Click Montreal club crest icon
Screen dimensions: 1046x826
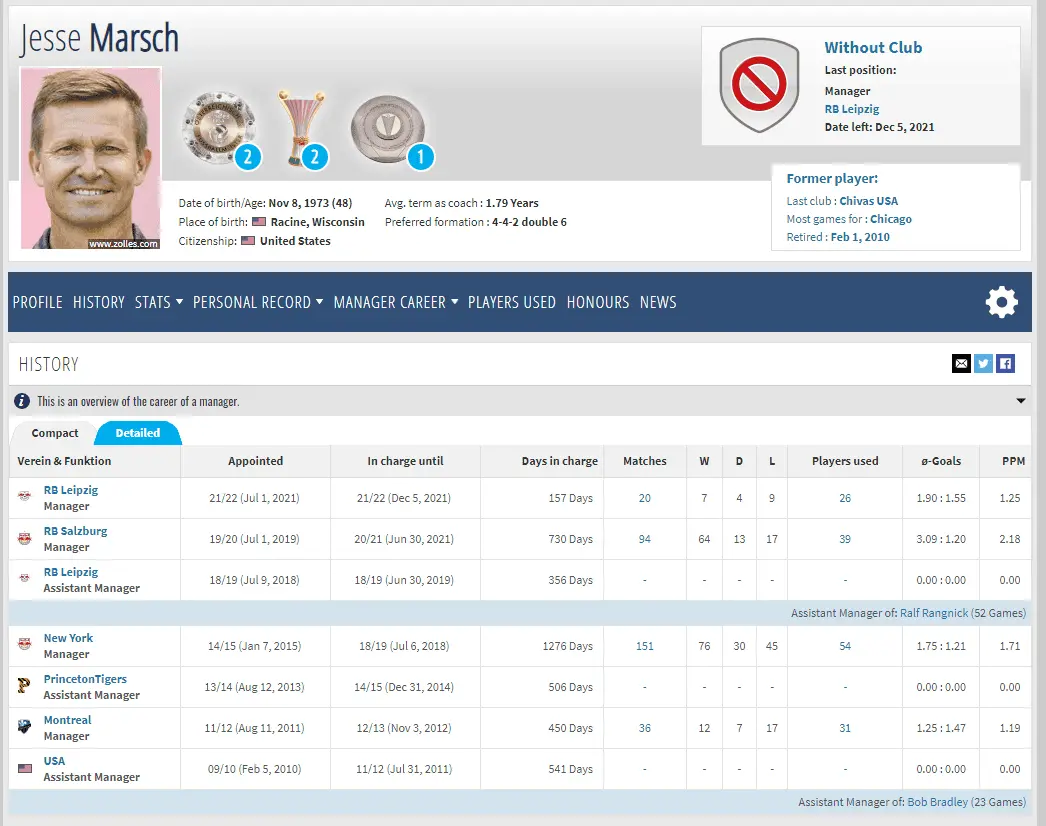[x=25, y=726]
